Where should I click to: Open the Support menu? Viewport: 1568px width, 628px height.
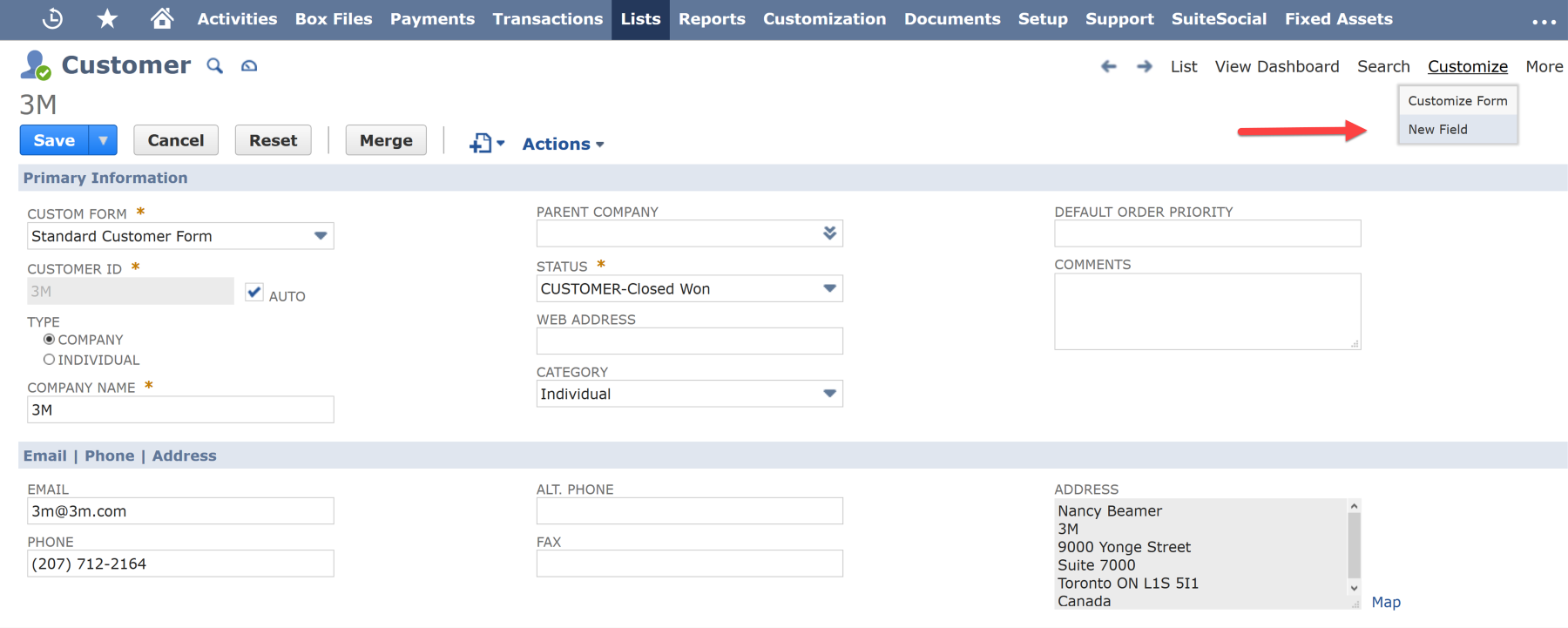1119,18
